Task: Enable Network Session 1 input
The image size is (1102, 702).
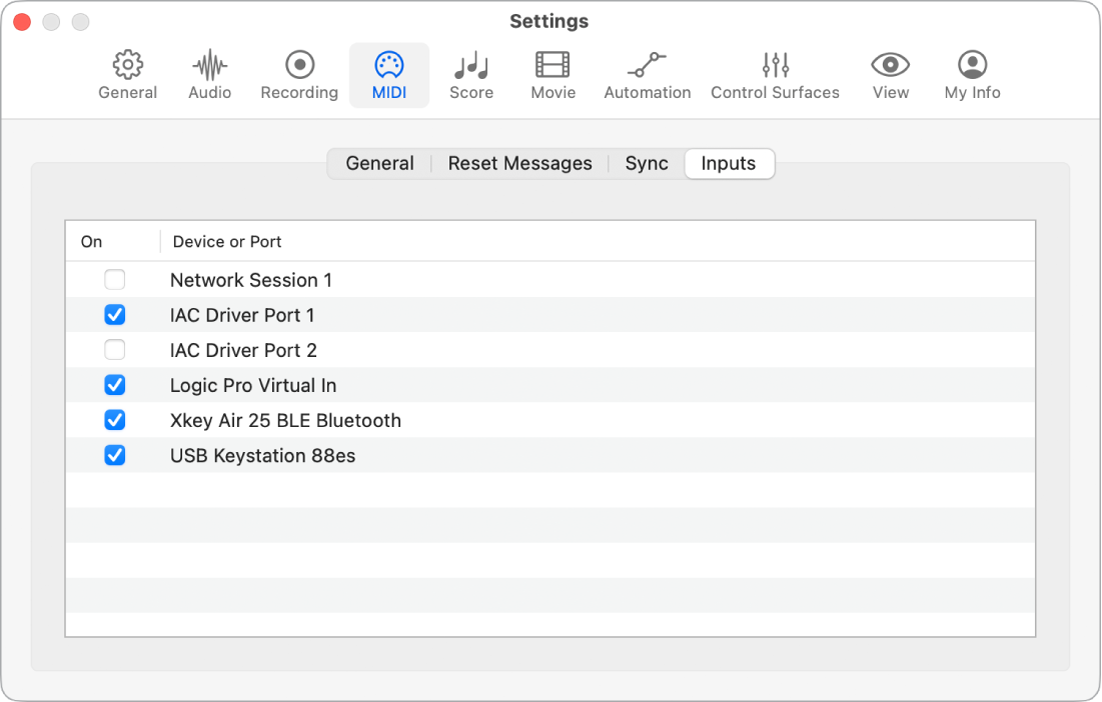Action: click(114, 280)
